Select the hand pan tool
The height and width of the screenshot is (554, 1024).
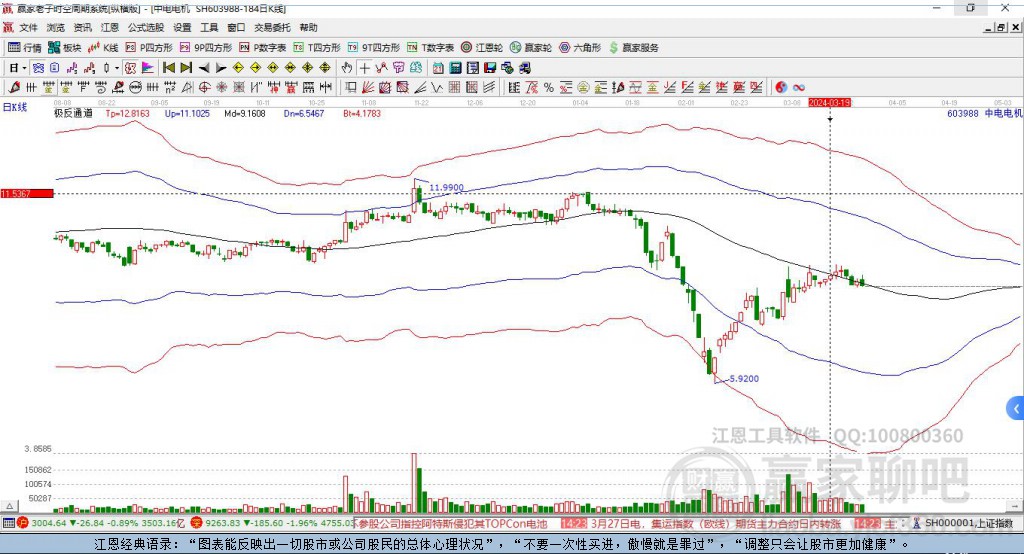(x=346, y=68)
